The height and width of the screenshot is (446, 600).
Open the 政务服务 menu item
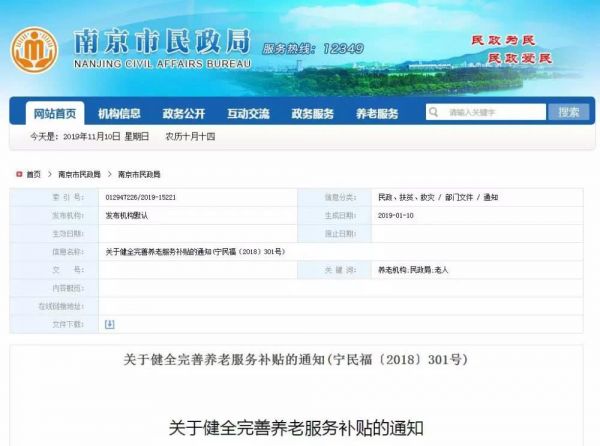click(x=312, y=113)
